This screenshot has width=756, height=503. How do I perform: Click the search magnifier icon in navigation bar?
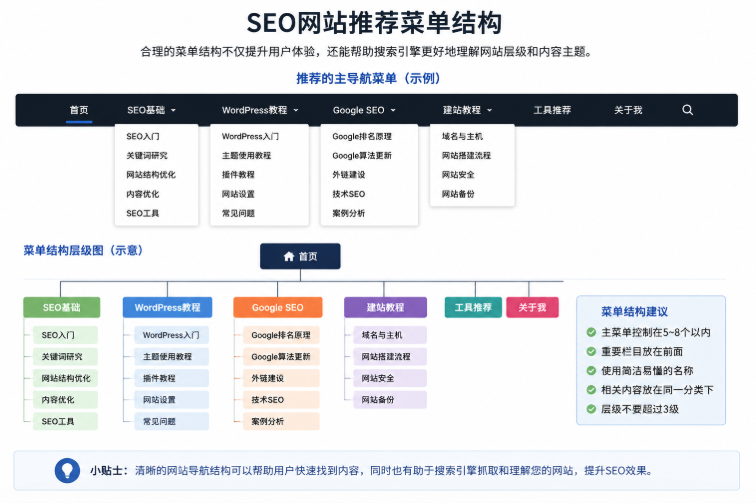tap(688, 110)
